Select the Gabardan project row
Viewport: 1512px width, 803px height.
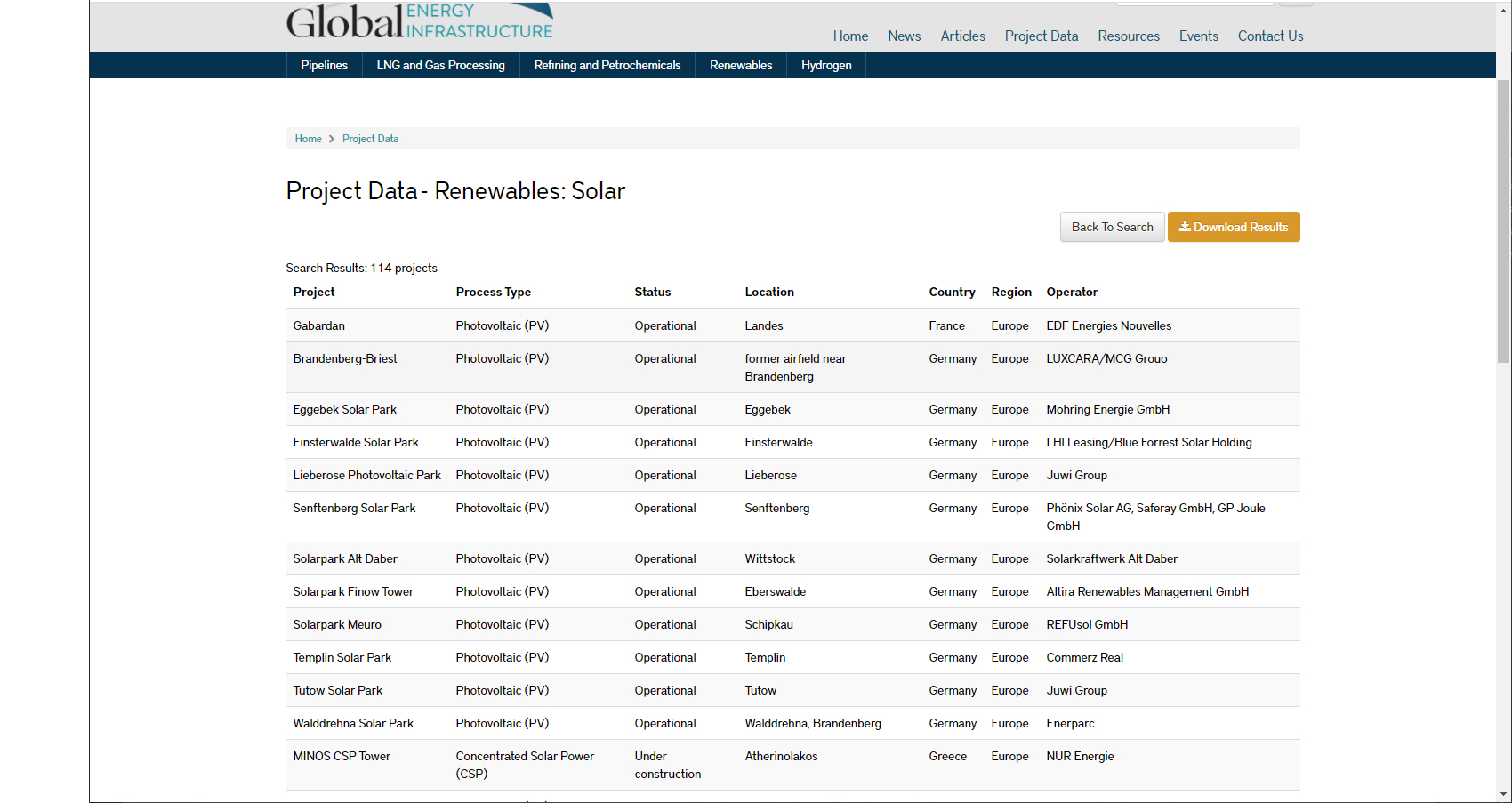[792, 325]
